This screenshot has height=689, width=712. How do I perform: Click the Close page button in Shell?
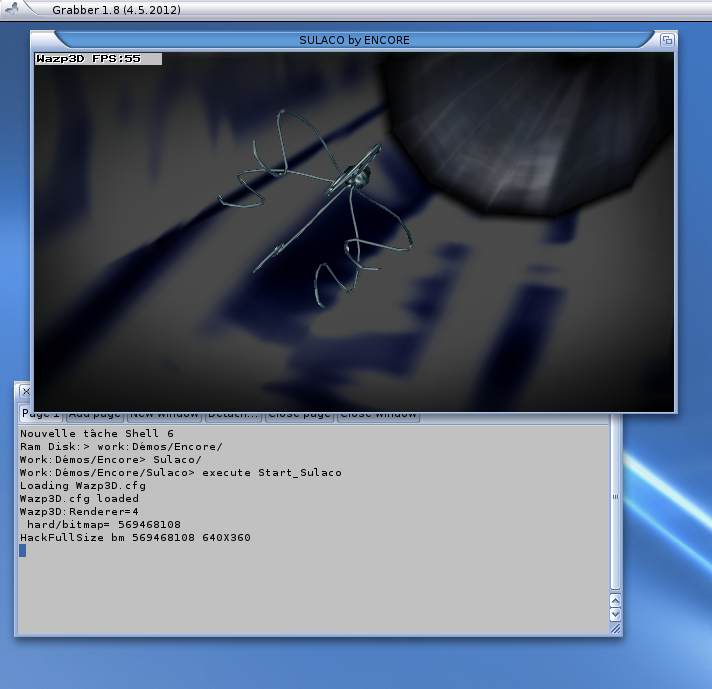click(x=299, y=416)
